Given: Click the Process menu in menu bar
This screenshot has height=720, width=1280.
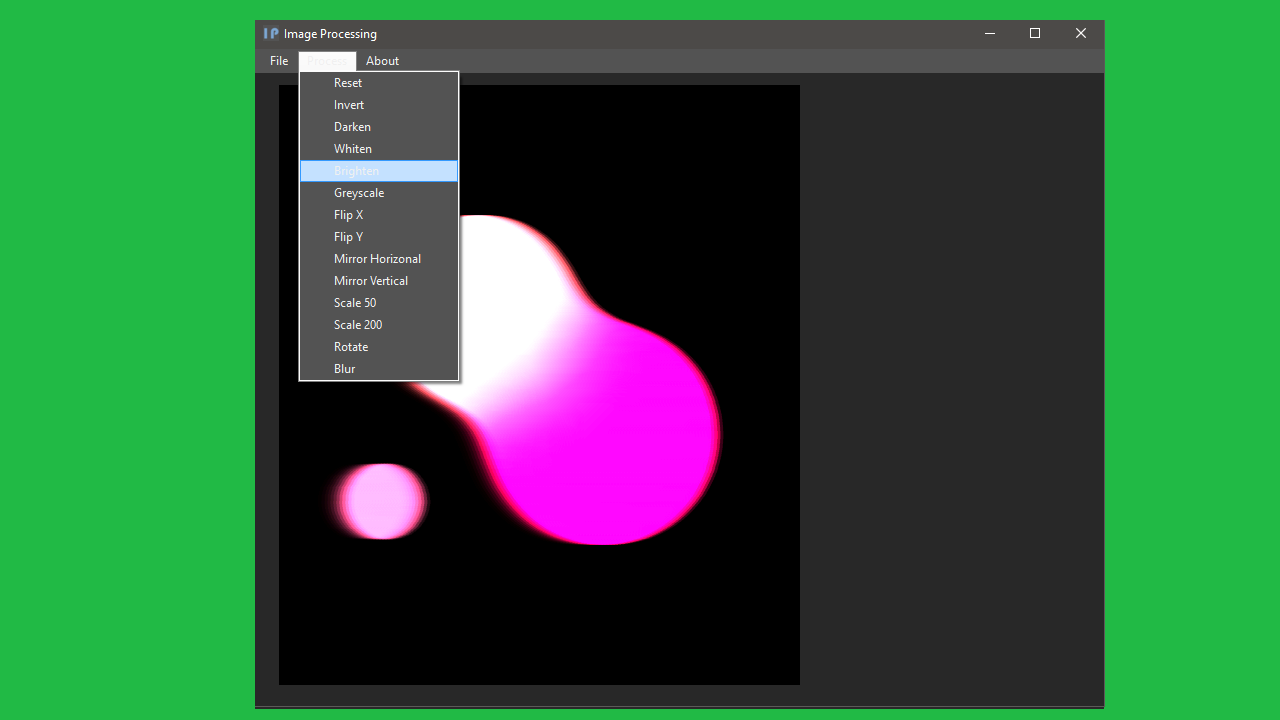Looking at the screenshot, I should (327, 61).
